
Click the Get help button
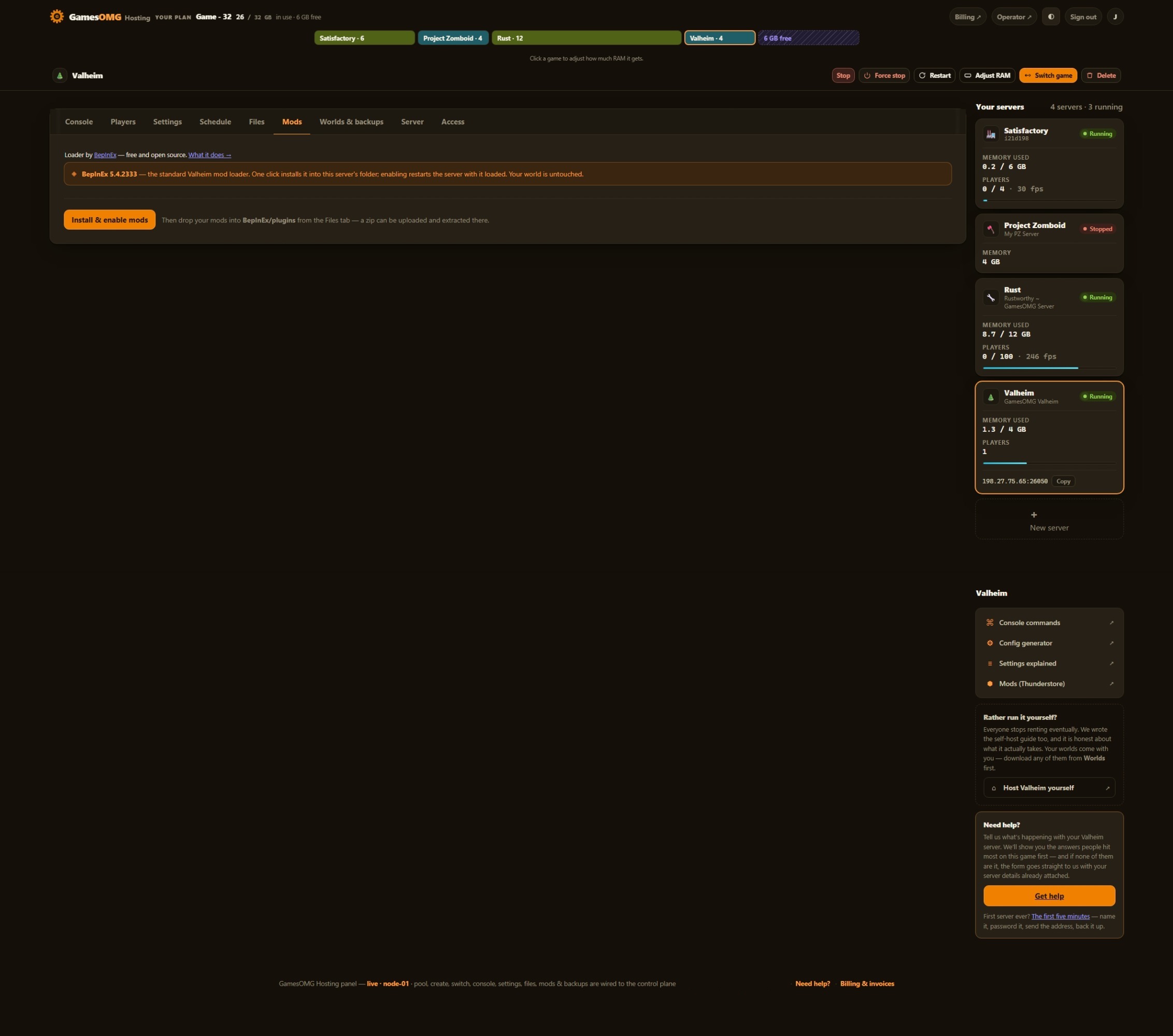pyautogui.click(x=1049, y=896)
